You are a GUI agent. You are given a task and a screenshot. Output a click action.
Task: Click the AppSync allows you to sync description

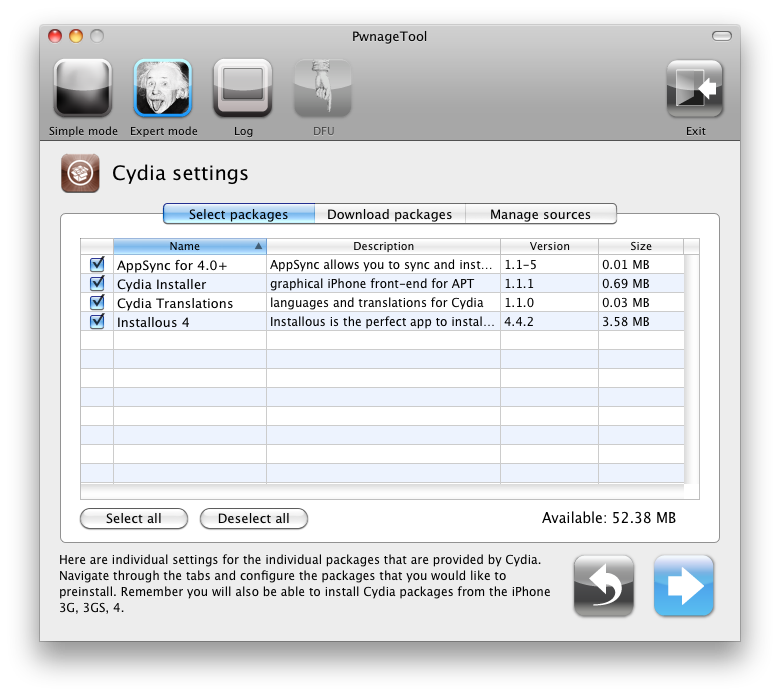[381, 265]
